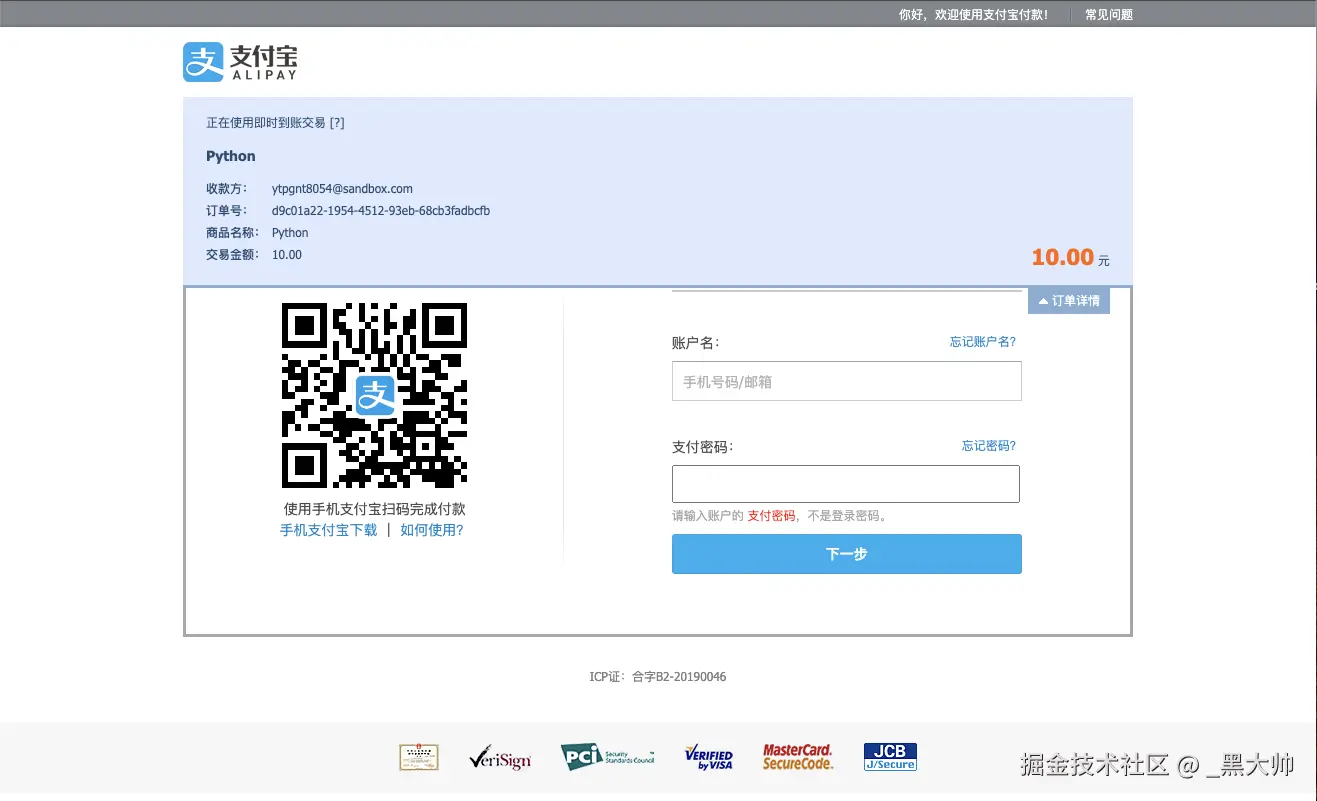Click the [?] help link for 即时到账交易
The image size is (1317, 801).
click(337, 123)
